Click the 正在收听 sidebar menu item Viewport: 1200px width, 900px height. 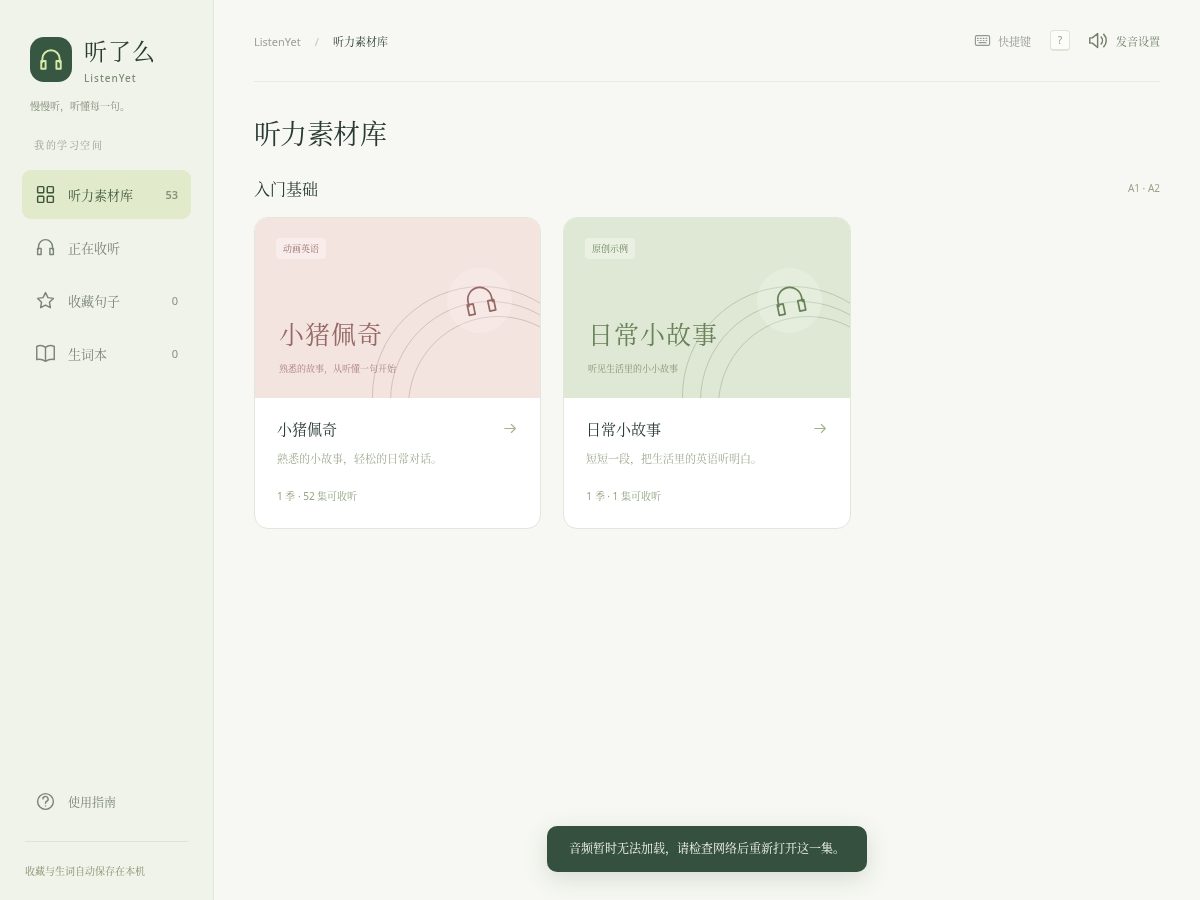click(x=106, y=248)
